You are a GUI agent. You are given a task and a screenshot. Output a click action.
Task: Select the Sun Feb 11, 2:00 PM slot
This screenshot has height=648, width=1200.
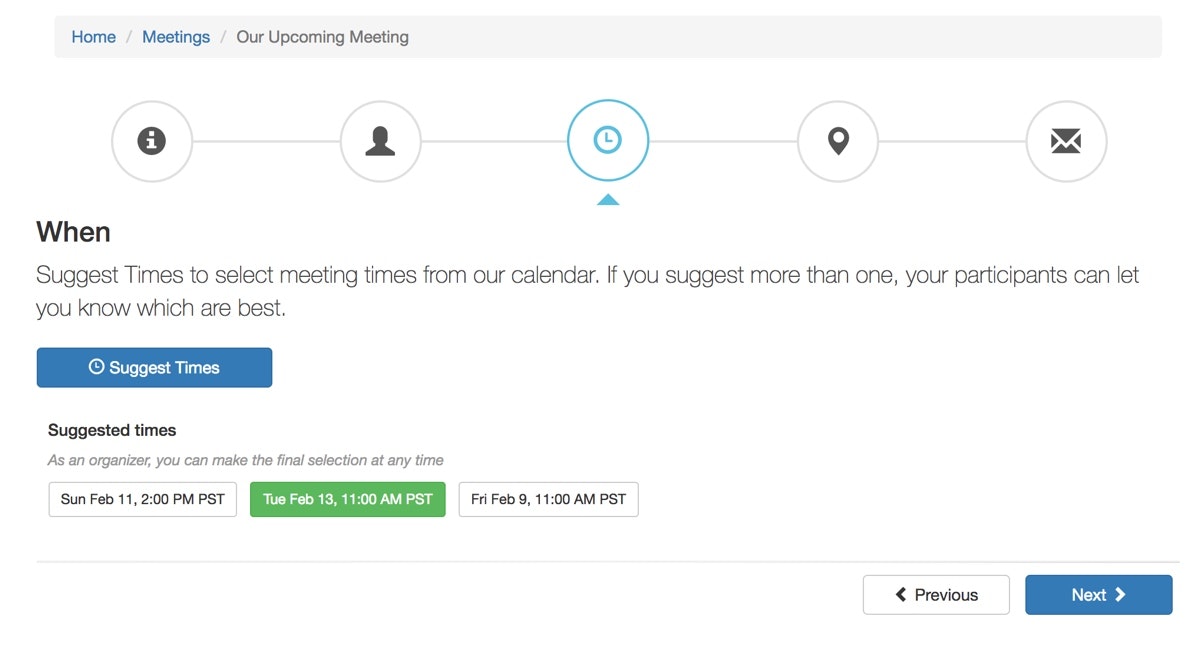click(142, 499)
